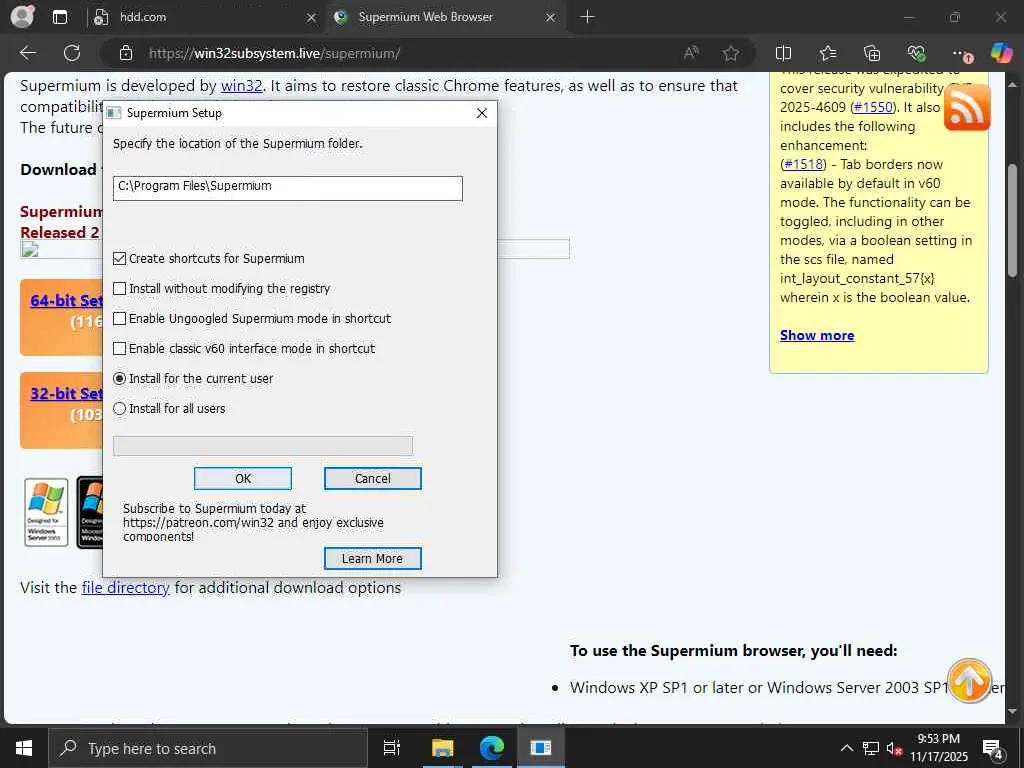Open Settings and more ellipsis menu
The height and width of the screenshot is (768, 1024).
(x=961, y=53)
